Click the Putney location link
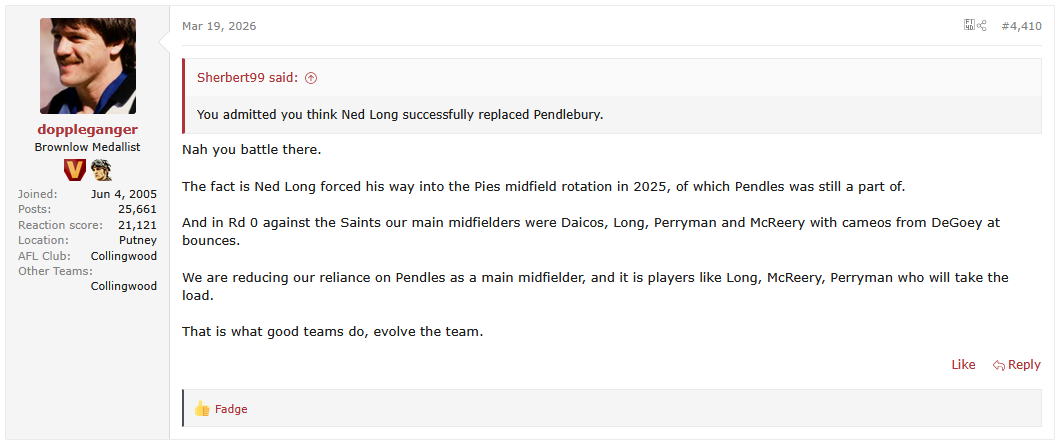This screenshot has width=1059, height=443. point(138,240)
